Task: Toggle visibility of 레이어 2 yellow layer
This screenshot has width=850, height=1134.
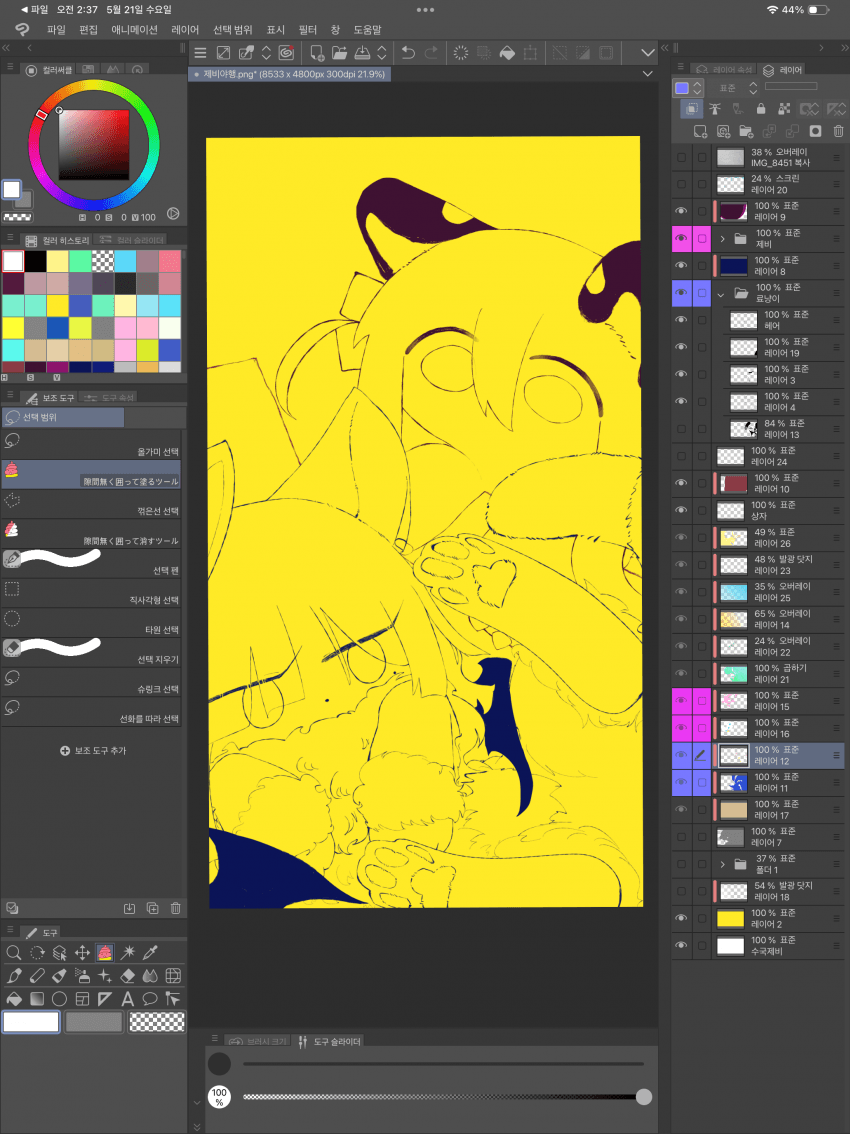Action: [681, 918]
